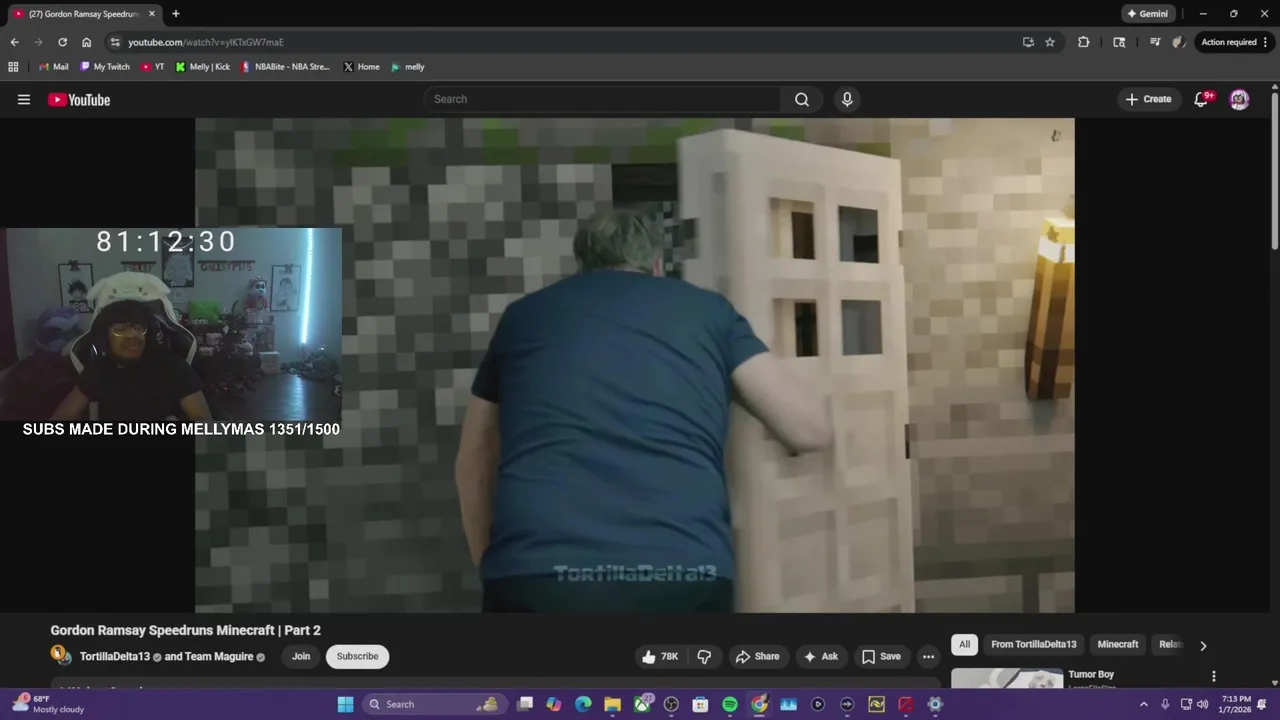Open Microsoft Edge from the taskbar
1280x720 pixels.
click(583, 704)
